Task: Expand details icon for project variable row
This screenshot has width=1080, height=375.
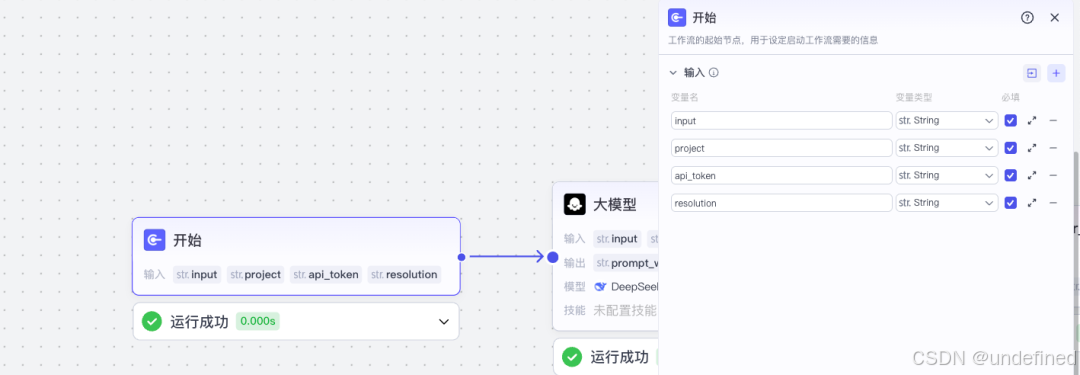Action: [x=1032, y=148]
